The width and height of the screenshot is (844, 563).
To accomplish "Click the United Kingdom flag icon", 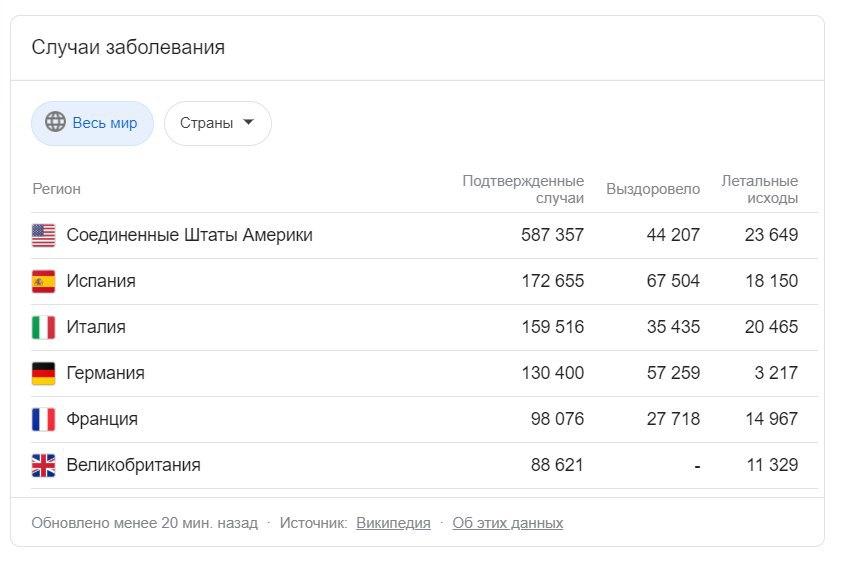I will click(44, 466).
